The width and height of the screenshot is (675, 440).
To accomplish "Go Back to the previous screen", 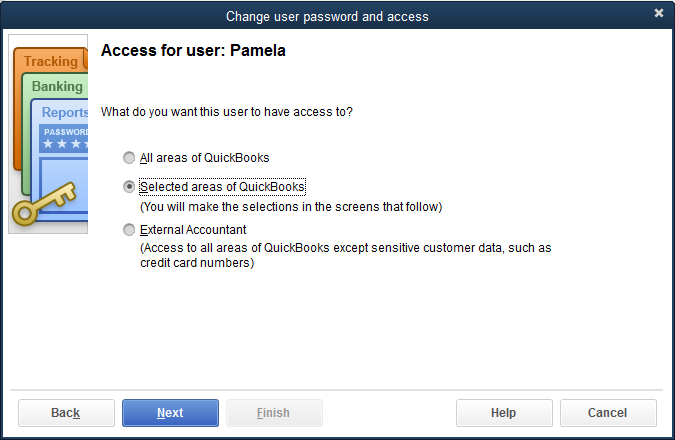I will (66, 413).
